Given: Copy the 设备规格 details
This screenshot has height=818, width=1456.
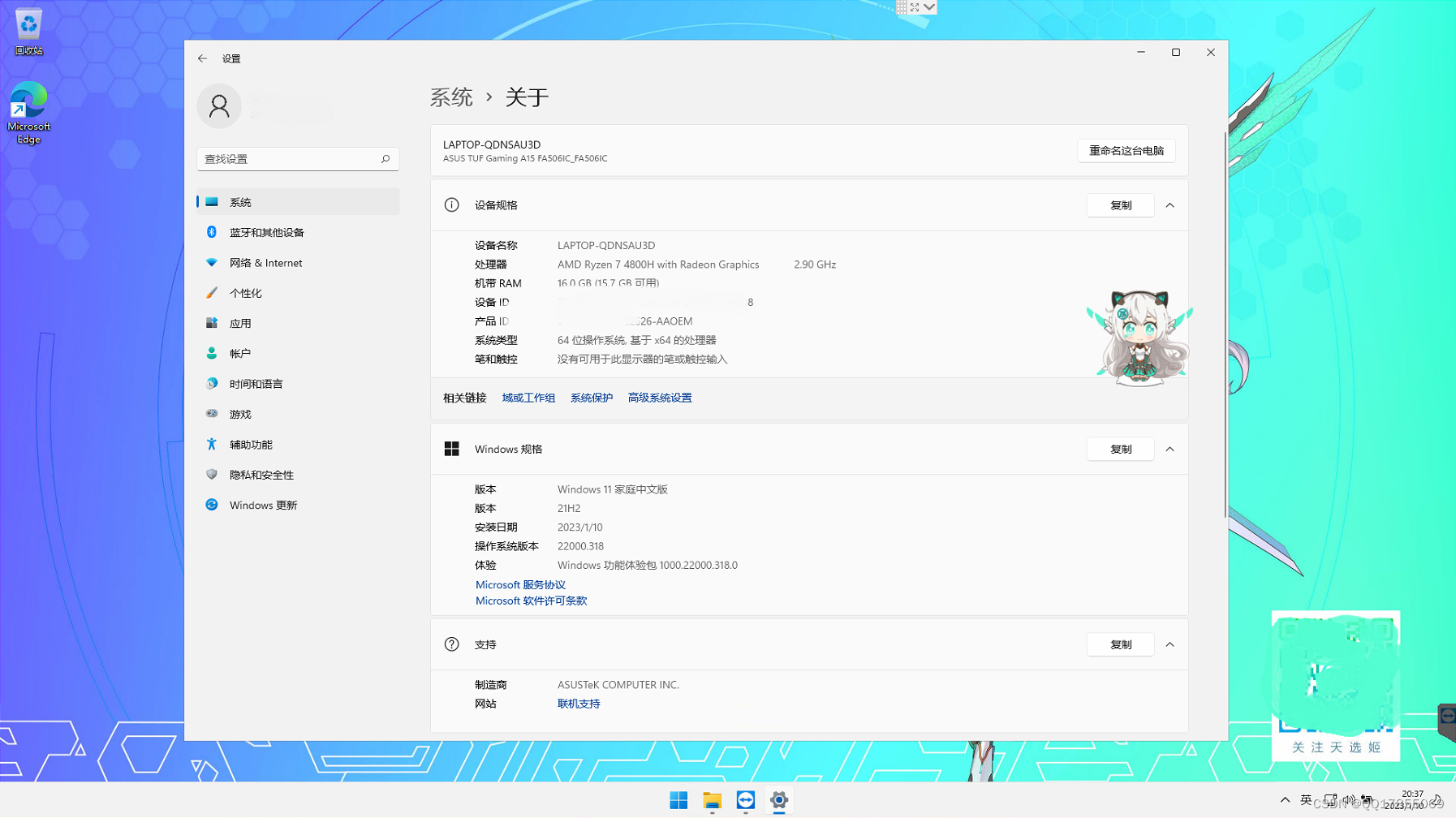Looking at the screenshot, I should (x=1120, y=205).
